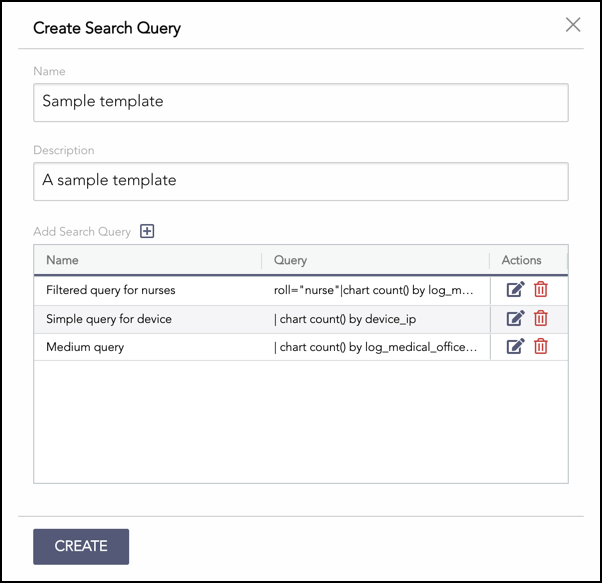This screenshot has height=583, width=602.
Task: Edit the Filtered query for nurses row
Action: pos(515,290)
